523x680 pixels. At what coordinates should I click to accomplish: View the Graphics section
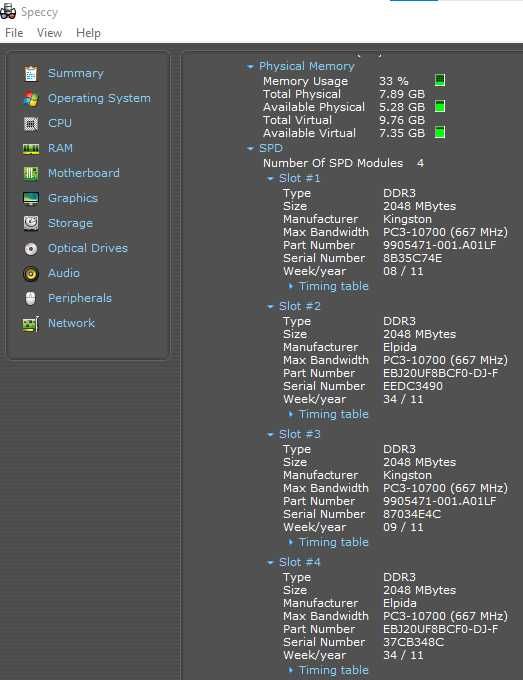[x=72, y=198]
